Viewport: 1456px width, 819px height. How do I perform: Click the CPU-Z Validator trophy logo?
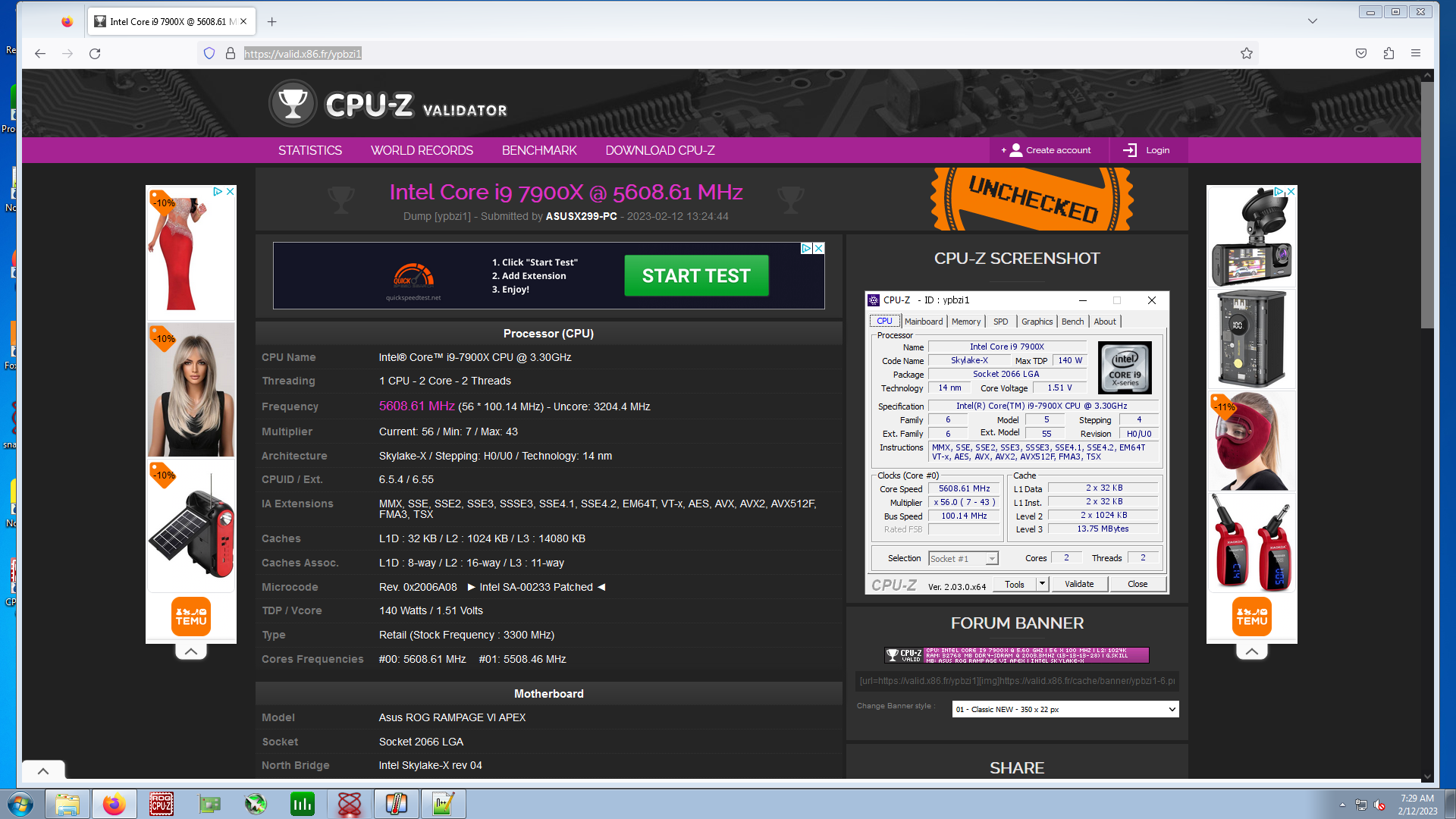(292, 103)
